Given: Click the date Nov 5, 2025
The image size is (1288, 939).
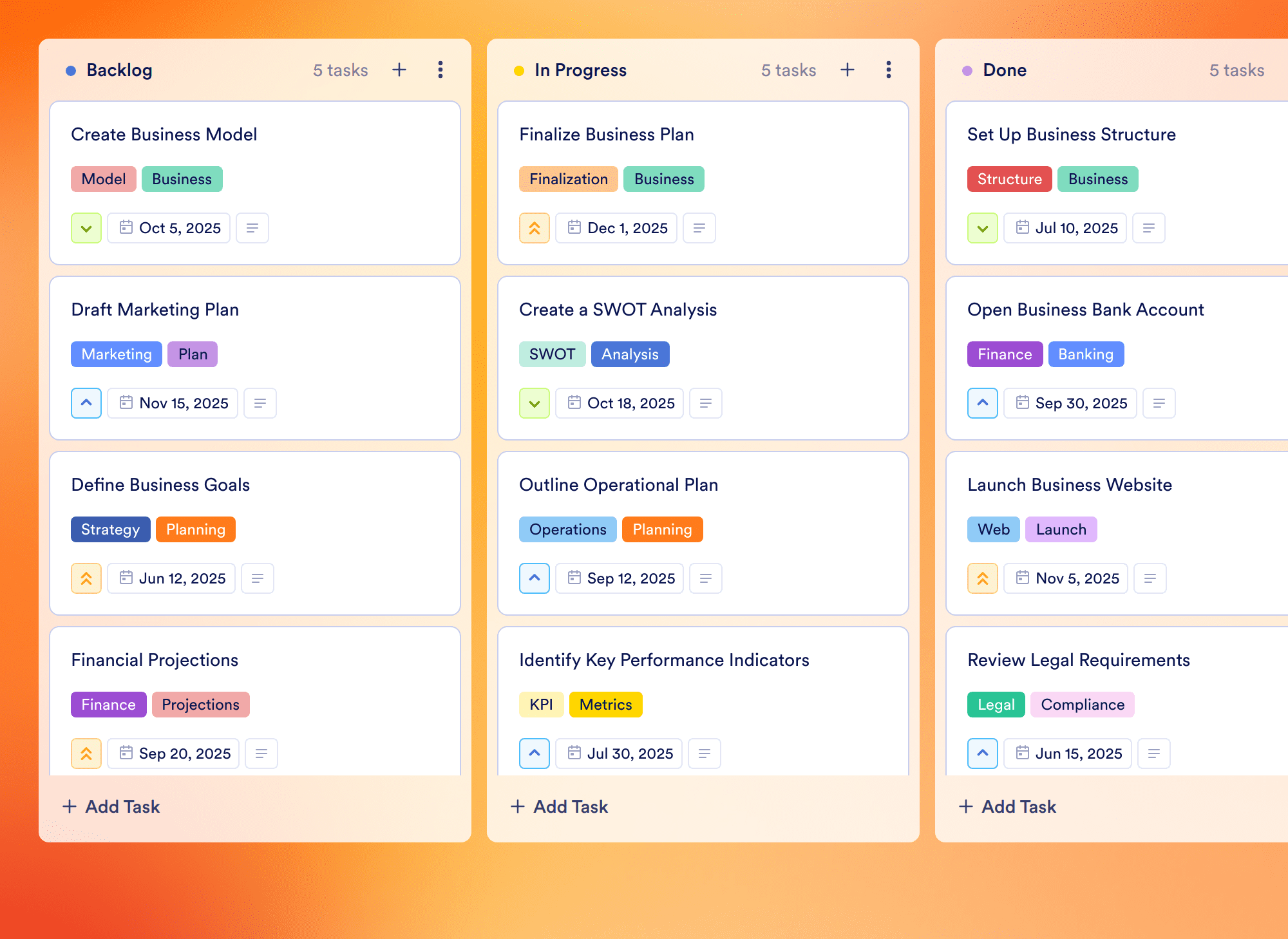Looking at the screenshot, I should tap(1066, 578).
